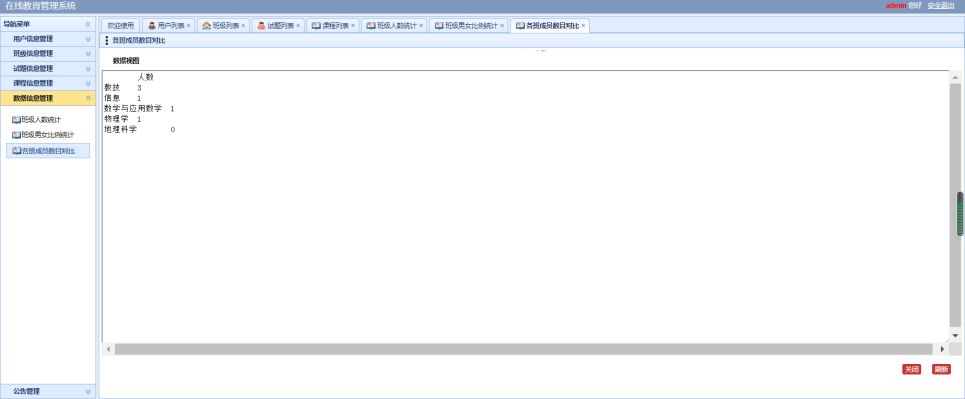Click the green vertical scrollbar thumb
Viewport: 965px width, 399px height.
coord(959,214)
